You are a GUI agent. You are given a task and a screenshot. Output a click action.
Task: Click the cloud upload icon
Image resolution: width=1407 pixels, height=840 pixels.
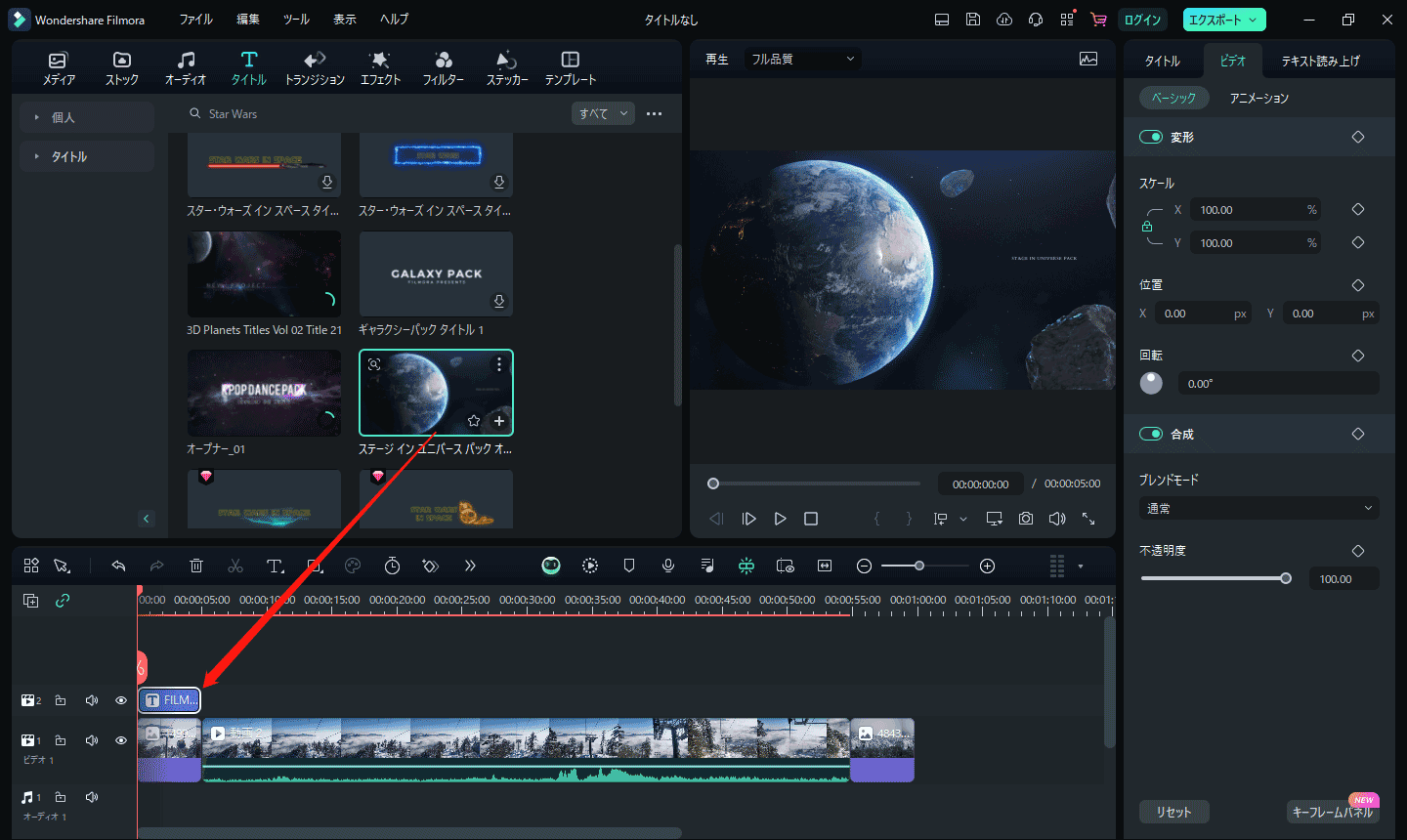click(x=1004, y=20)
